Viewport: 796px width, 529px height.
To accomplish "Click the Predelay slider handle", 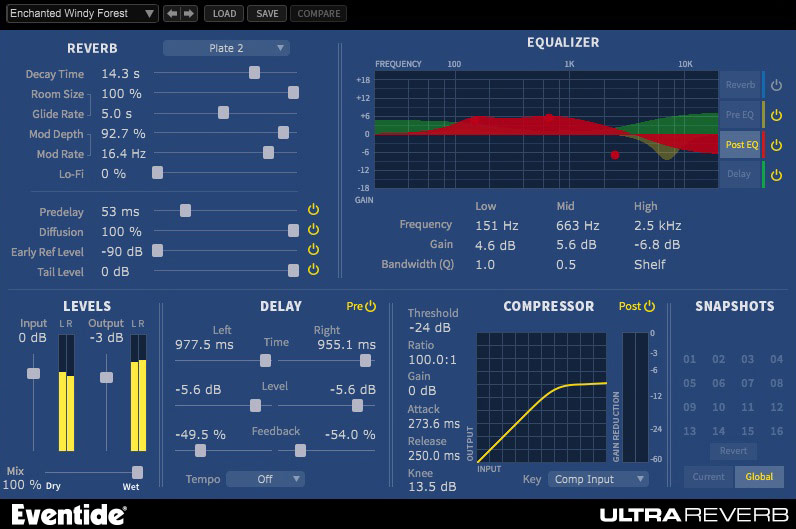I will (x=185, y=210).
